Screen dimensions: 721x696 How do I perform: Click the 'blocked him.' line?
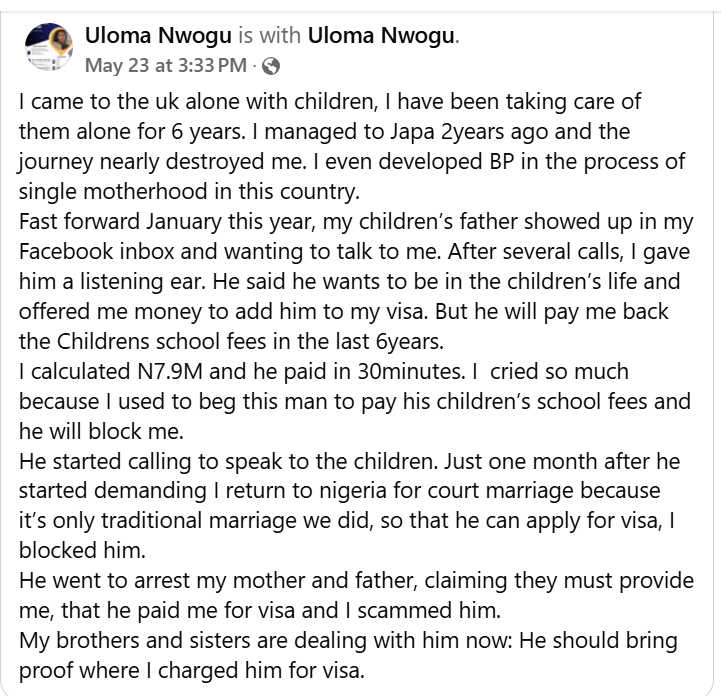pyautogui.click(x=82, y=550)
